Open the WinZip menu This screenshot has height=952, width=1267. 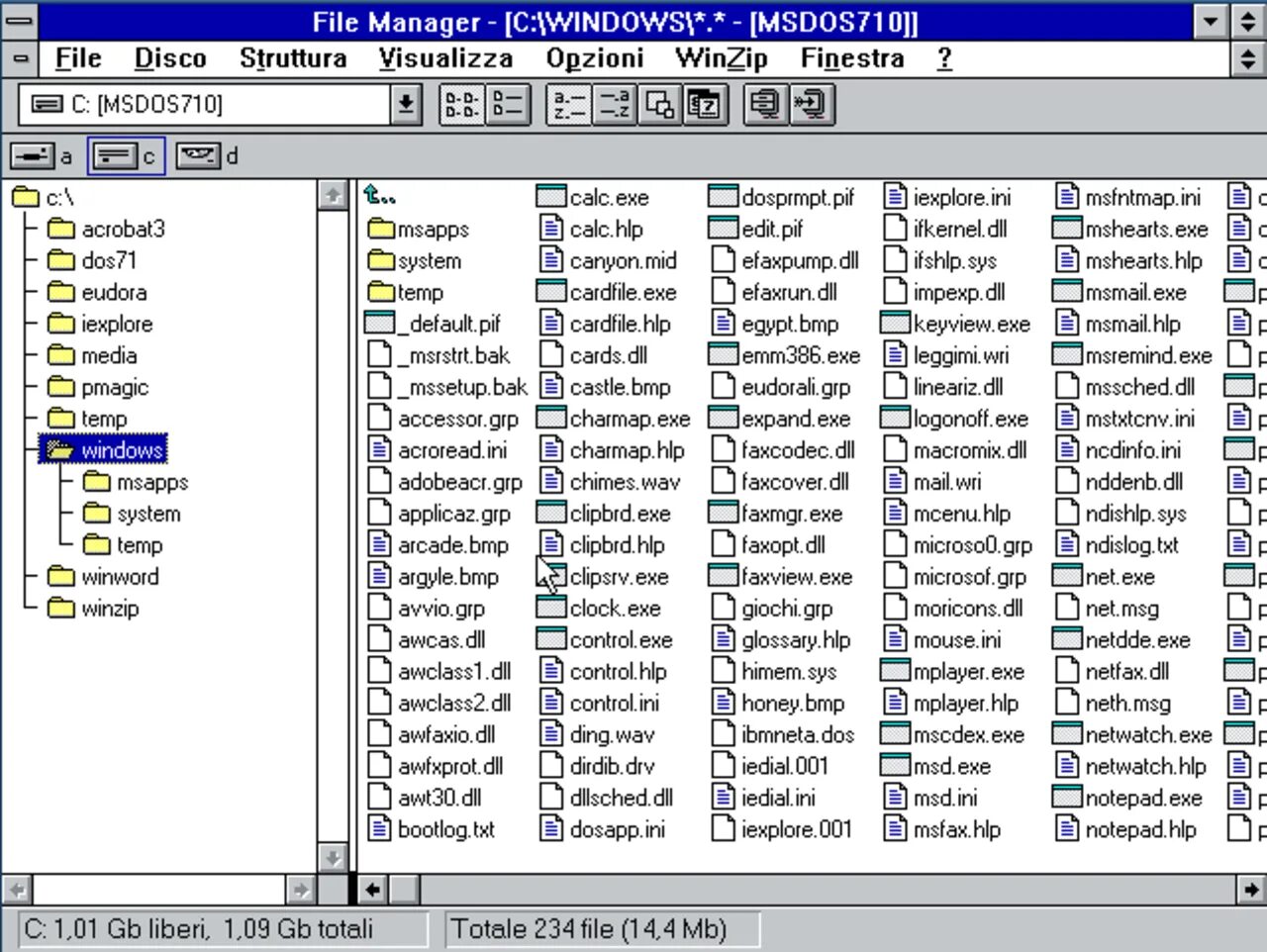tap(722, 58)
